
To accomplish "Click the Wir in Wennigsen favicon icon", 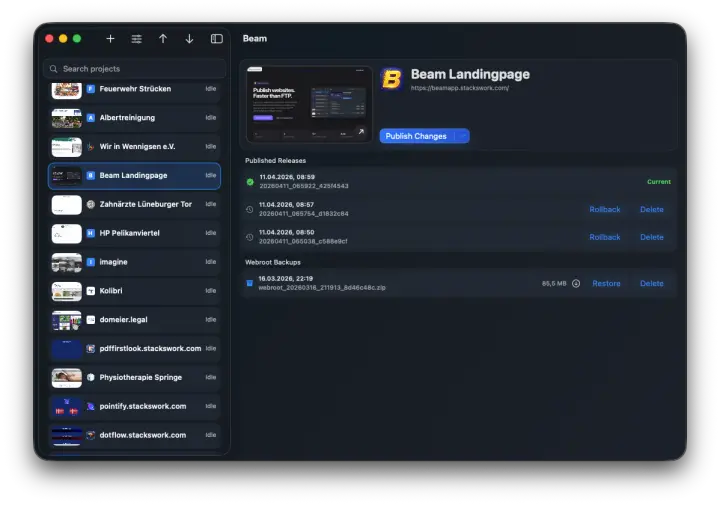I will [91, 147].
